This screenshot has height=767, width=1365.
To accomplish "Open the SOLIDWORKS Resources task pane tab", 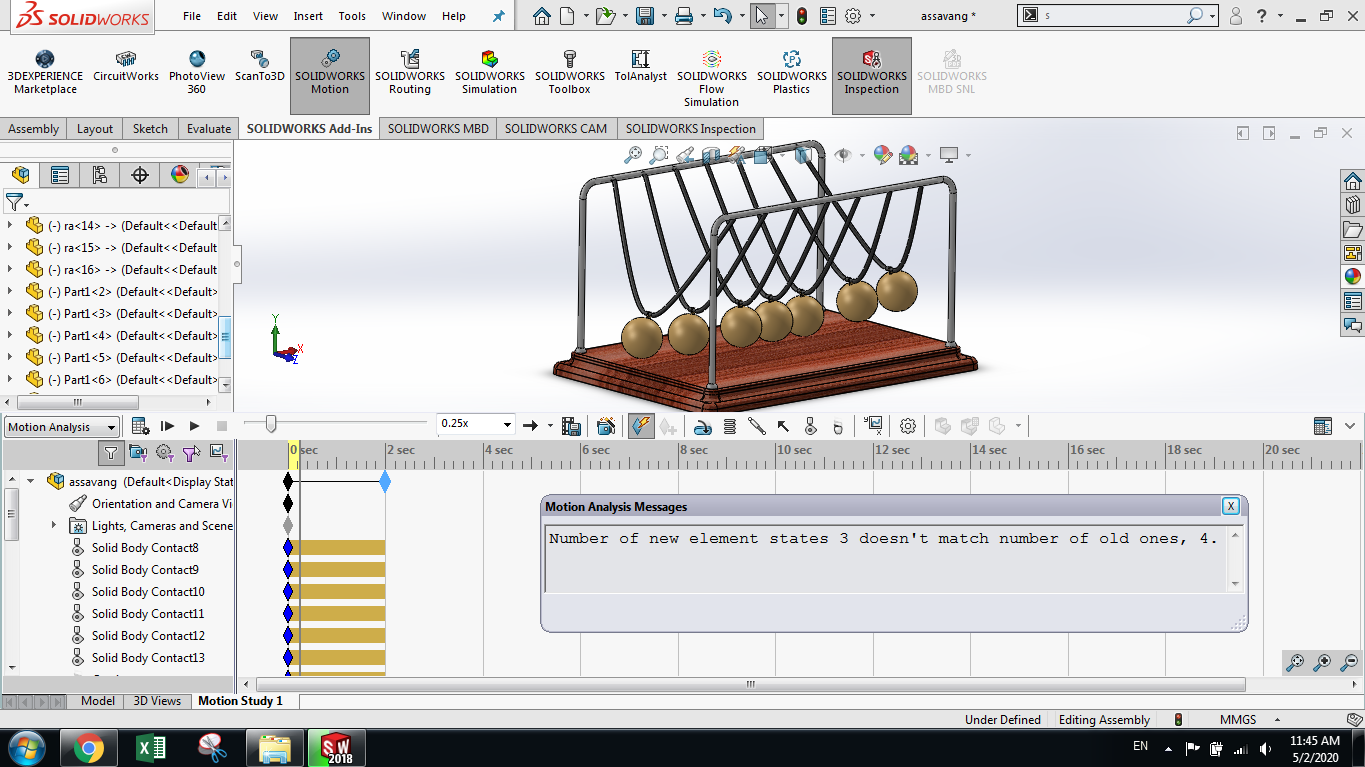I will (1352, 181).
